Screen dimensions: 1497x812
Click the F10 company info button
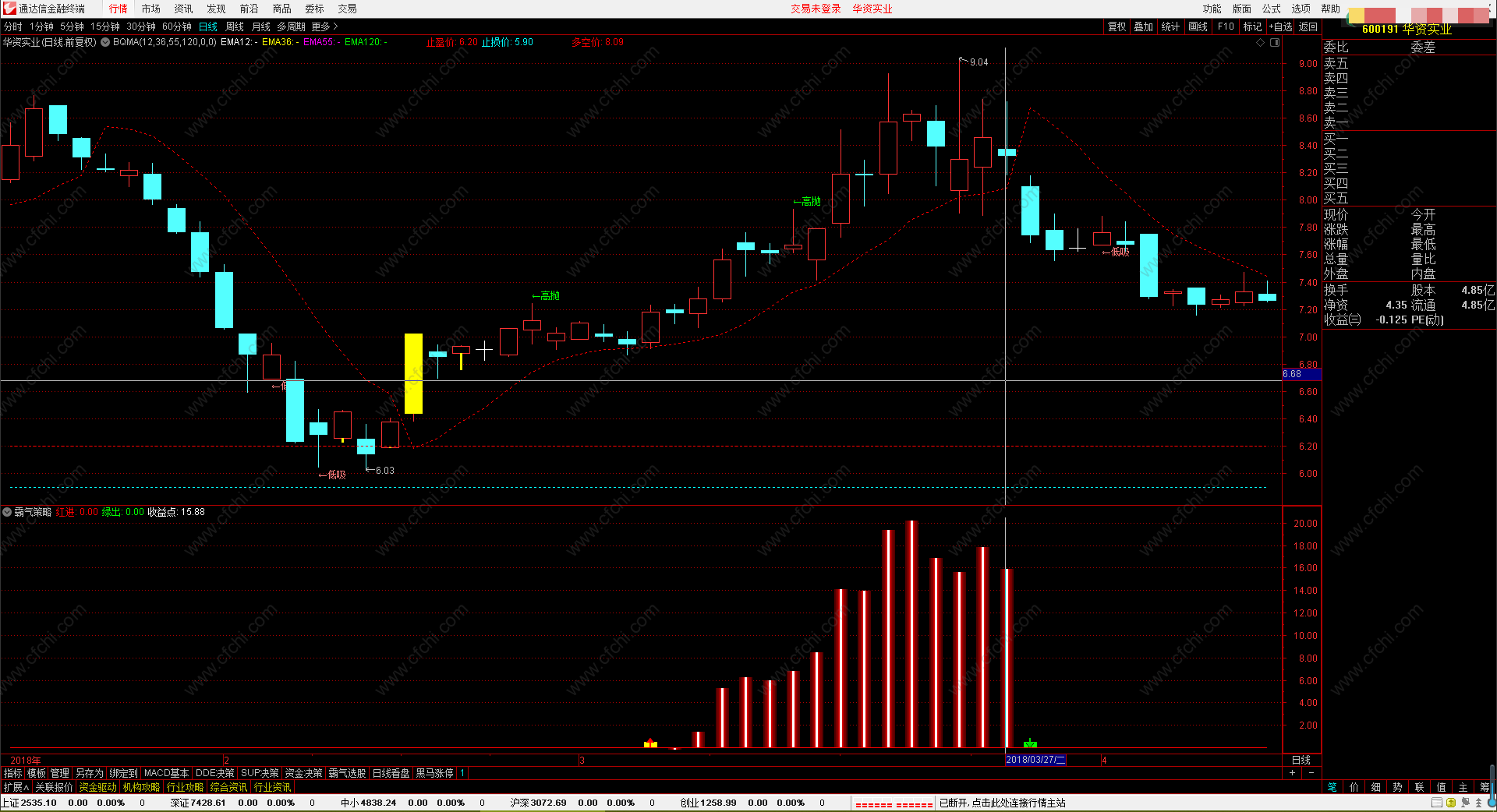coord(1226,26)
